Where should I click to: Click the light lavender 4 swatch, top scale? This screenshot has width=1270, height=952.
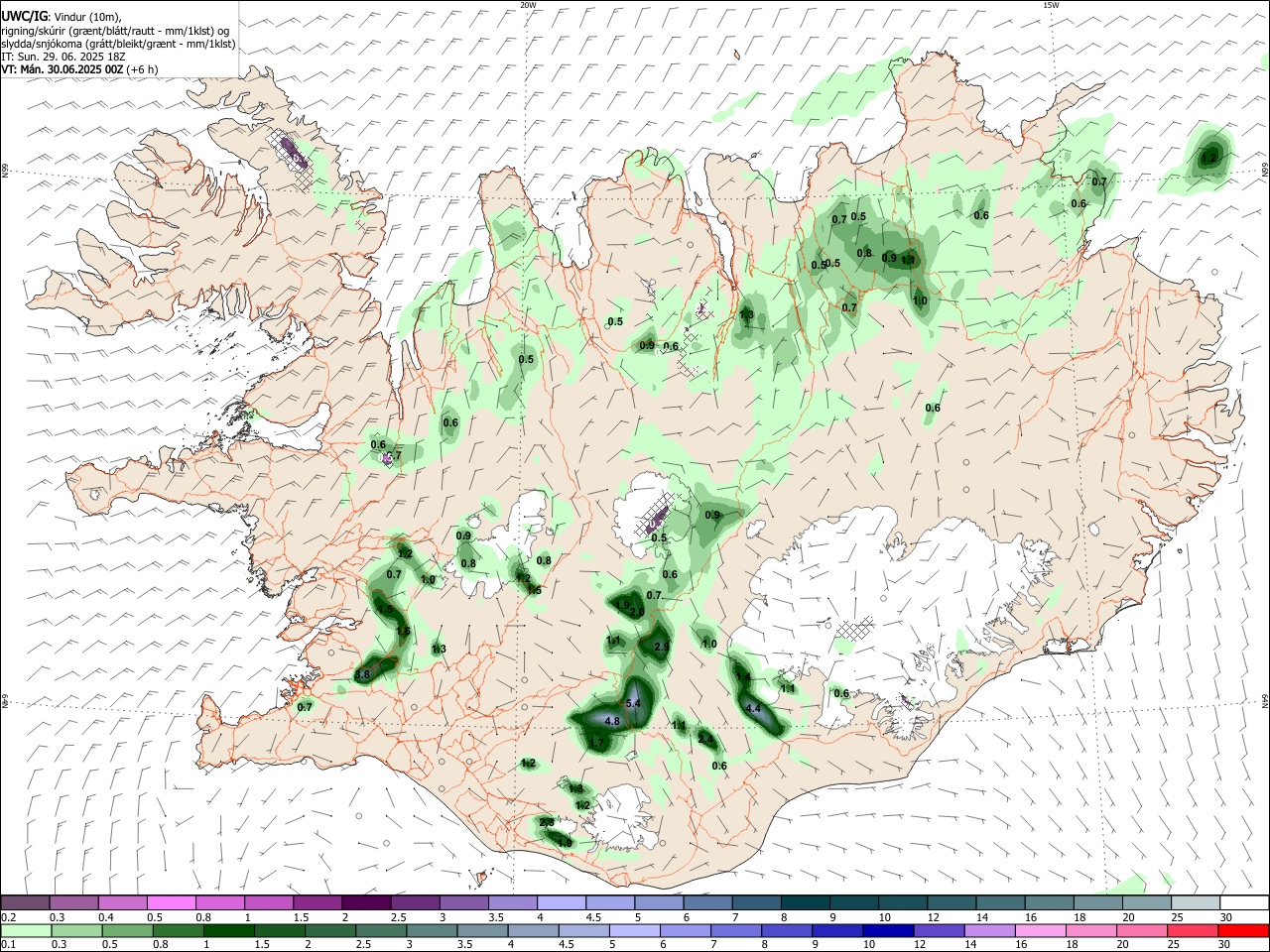coord(561,902)
